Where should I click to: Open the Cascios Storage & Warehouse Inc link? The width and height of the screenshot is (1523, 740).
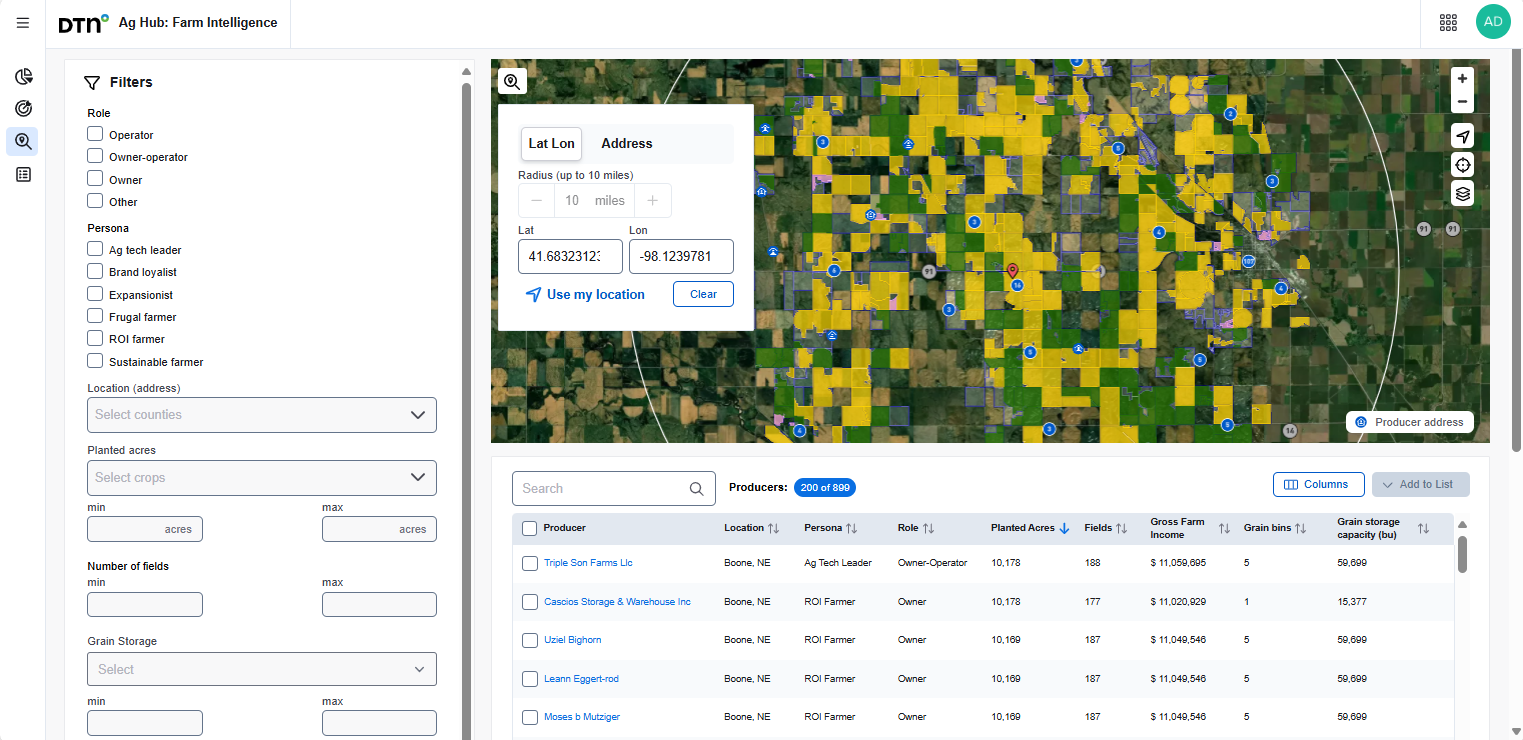(x=617, y=602)
